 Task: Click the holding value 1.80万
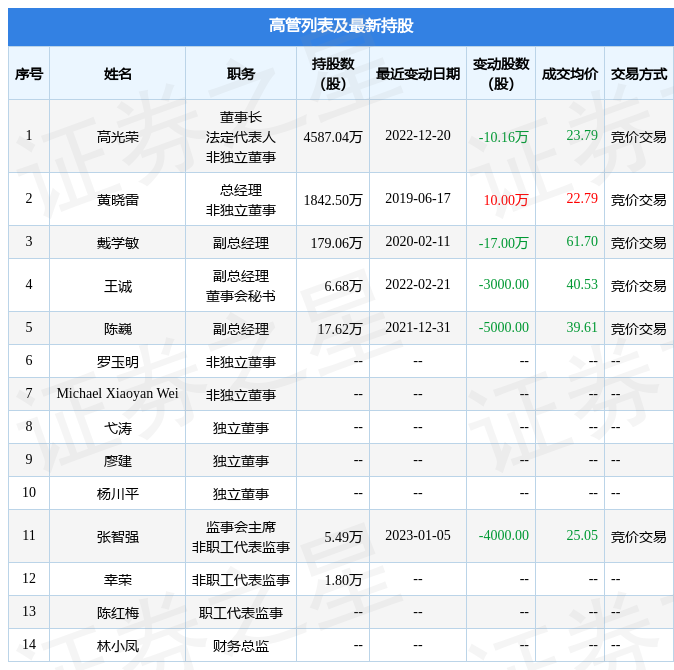click(343, 580)
